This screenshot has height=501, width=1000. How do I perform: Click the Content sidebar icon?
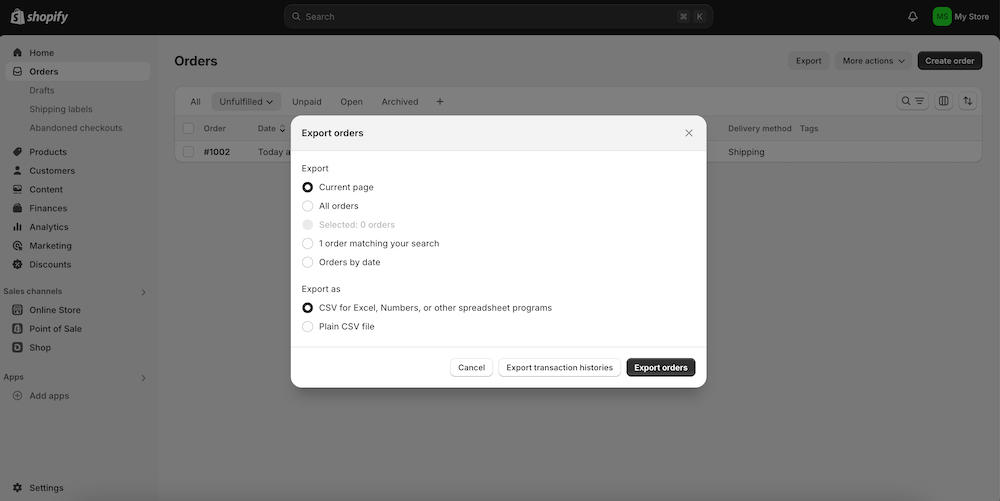(x=17, y=189)
